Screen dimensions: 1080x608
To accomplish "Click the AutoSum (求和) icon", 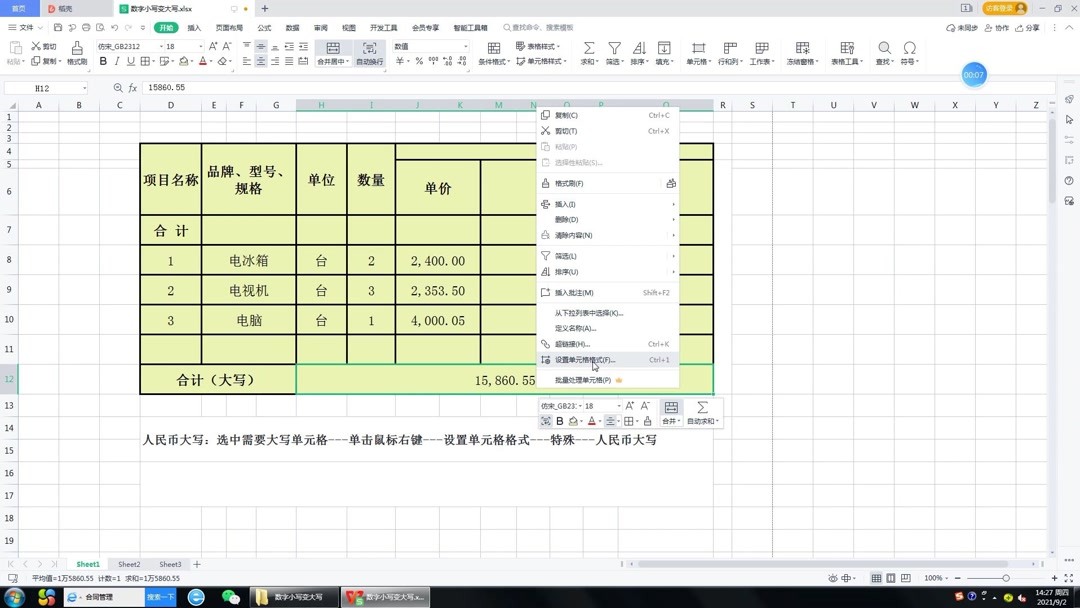I will coord(588,49).
